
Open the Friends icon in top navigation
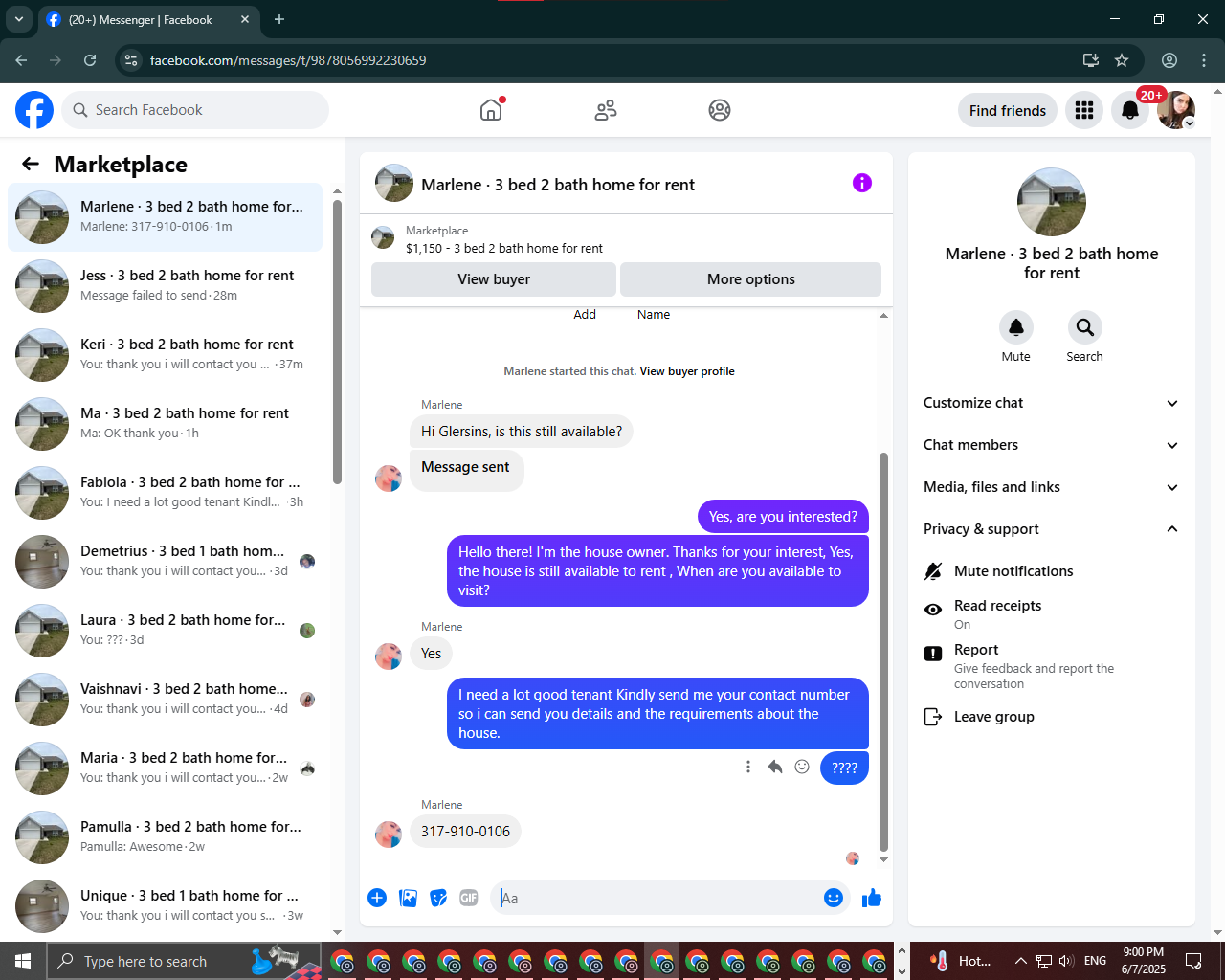(x=606, y=110)
